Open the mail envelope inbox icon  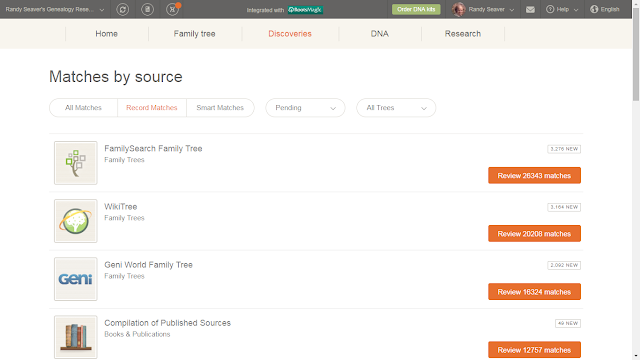(530, 9)
